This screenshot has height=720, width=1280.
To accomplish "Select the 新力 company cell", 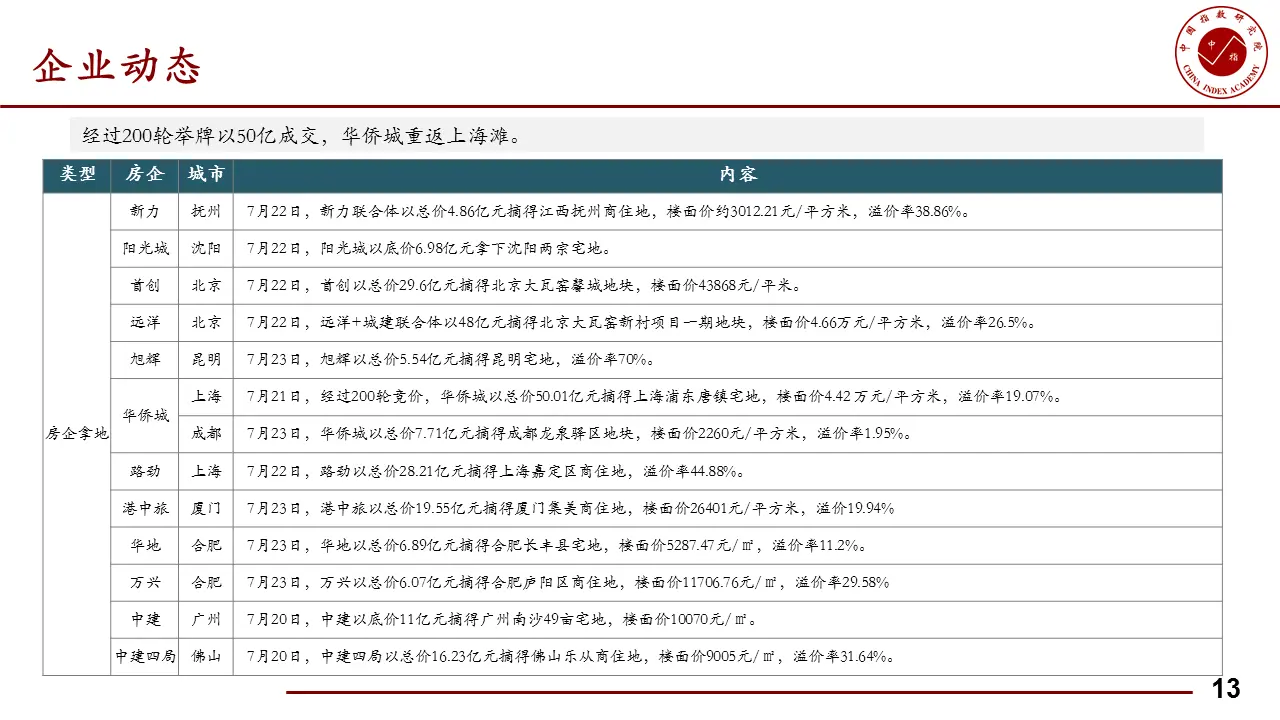I will point(145,212).
